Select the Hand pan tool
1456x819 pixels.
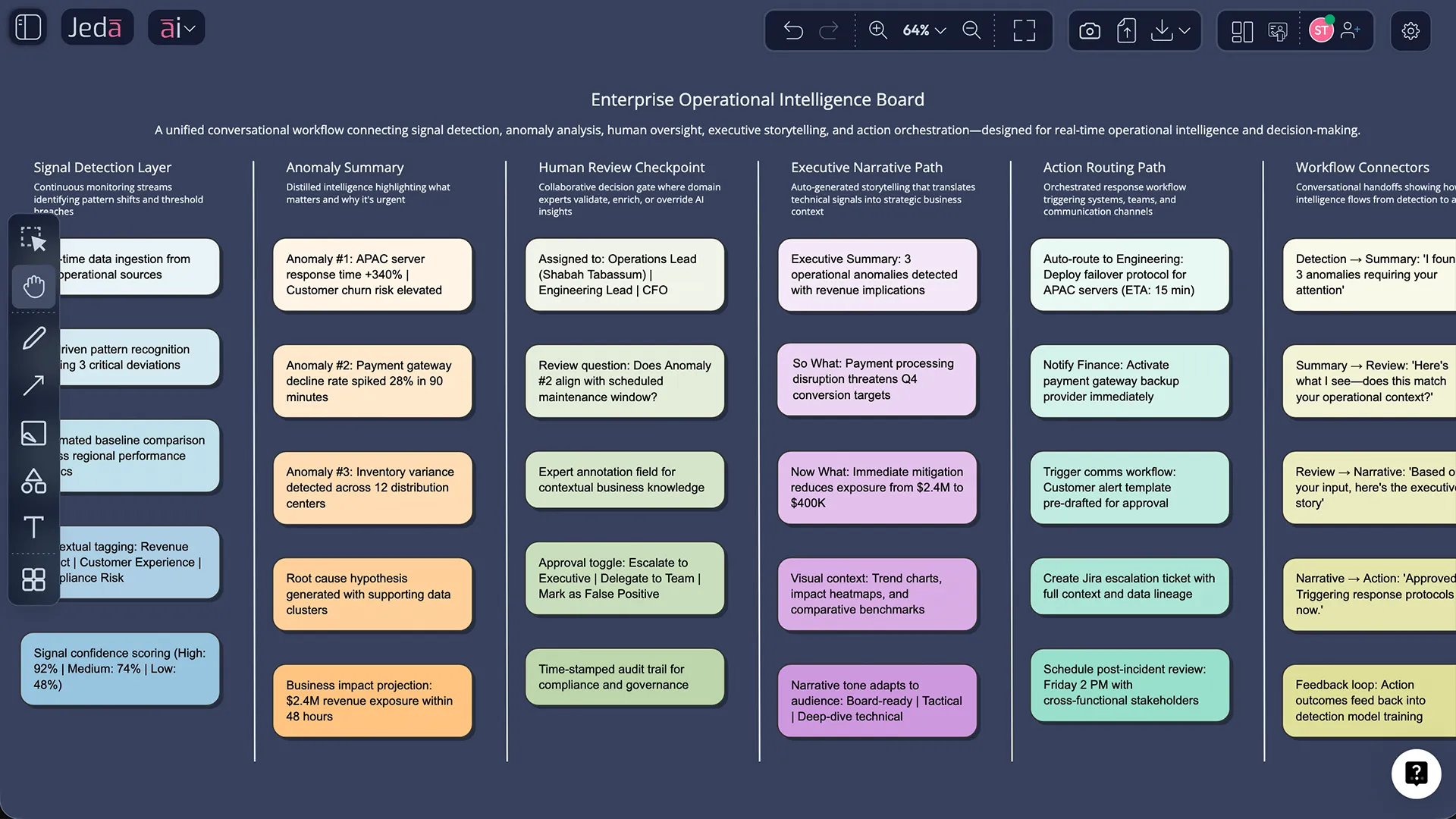point(34,287)
